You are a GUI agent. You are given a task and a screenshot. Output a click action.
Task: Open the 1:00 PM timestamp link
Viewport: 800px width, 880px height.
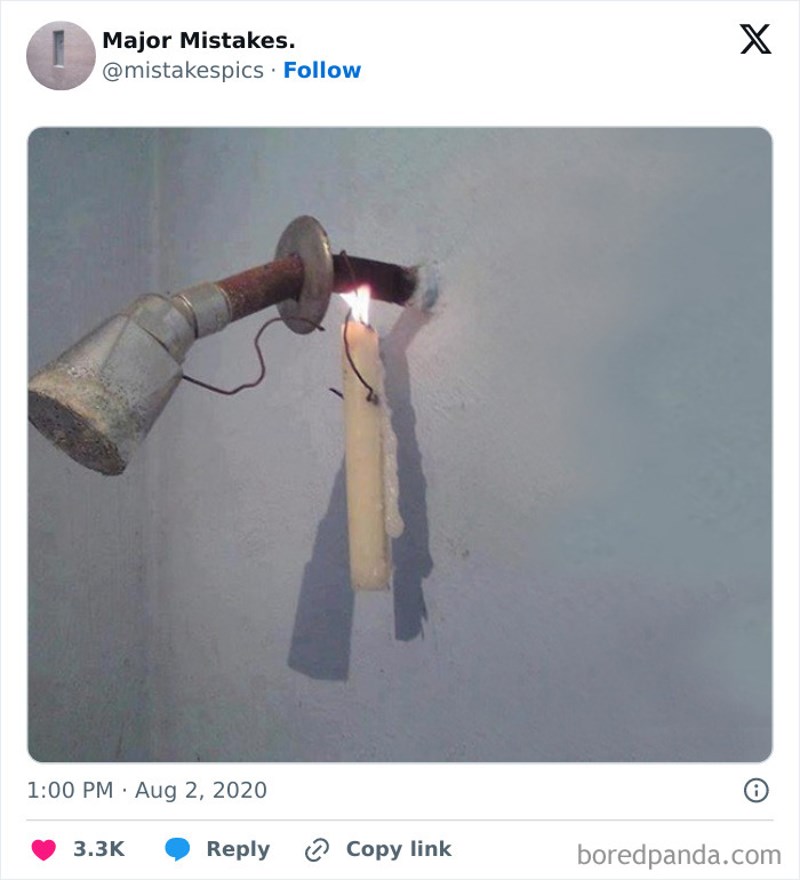70,790
